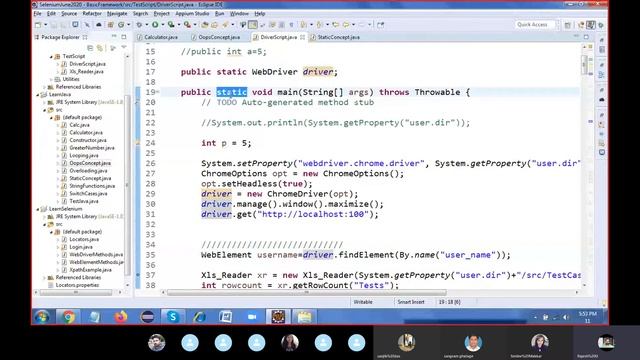This screenshot has height=360, width=640.
Task: Open the Window menu
Action: tap(239, 13)
